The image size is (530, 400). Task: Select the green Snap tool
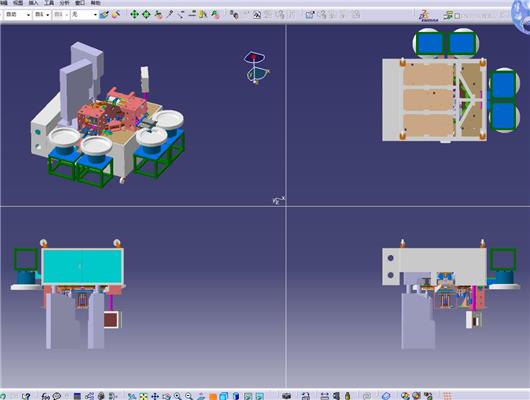click(146, 14)
